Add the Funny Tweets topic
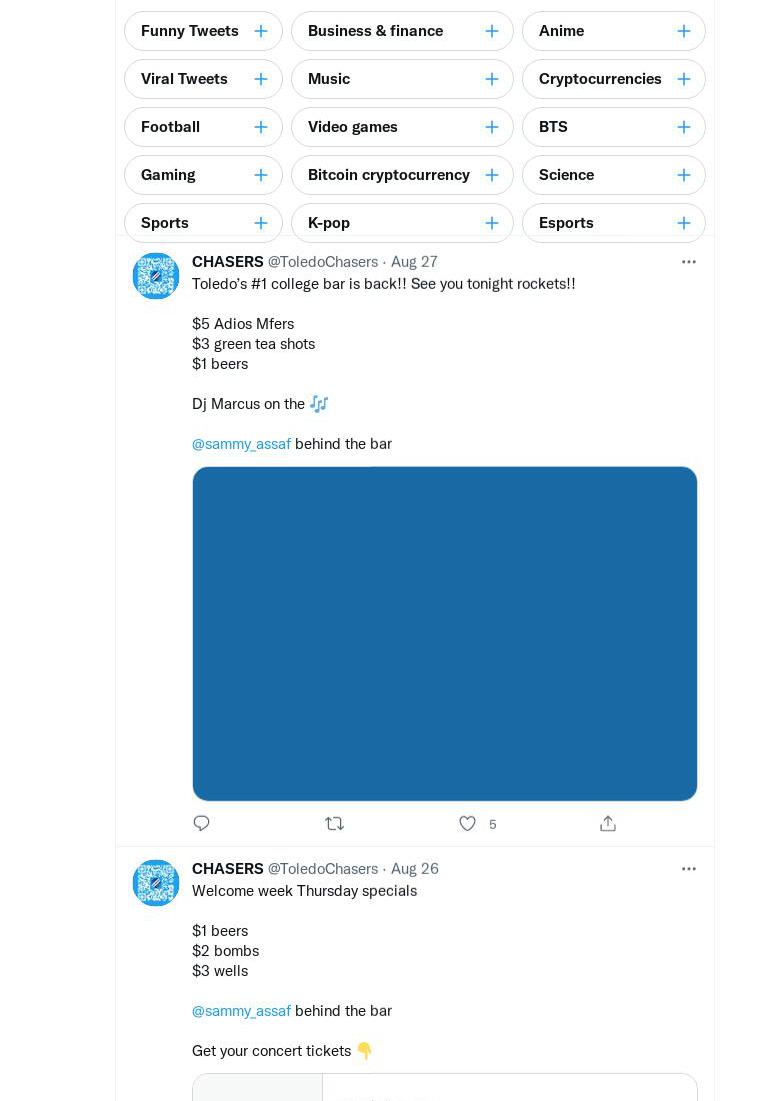The image size is (770, 1101). point(260,31)
